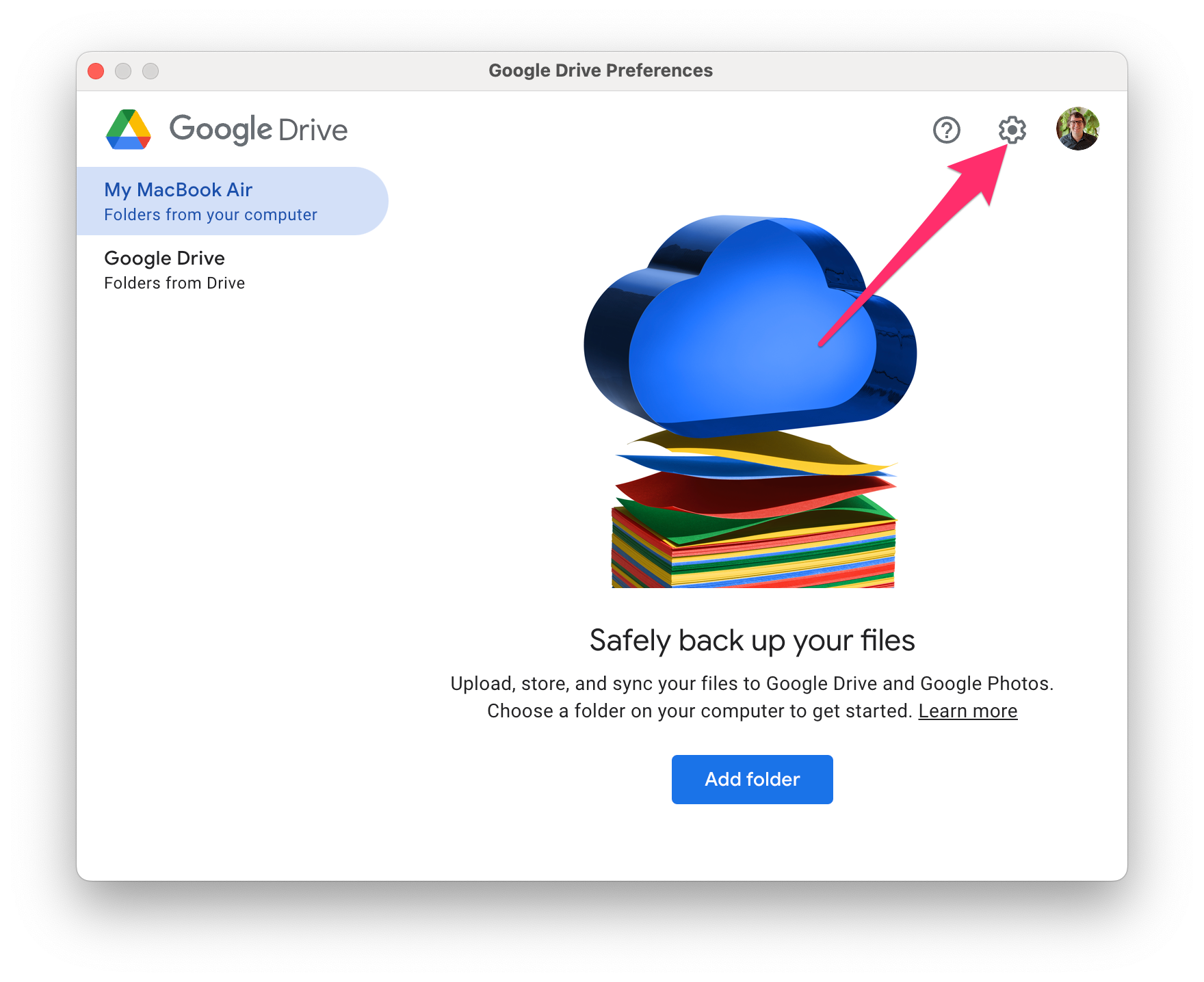Select My MacBook Air in the sidebar
Screen dimensions: 1204x982
coord(233,201)
